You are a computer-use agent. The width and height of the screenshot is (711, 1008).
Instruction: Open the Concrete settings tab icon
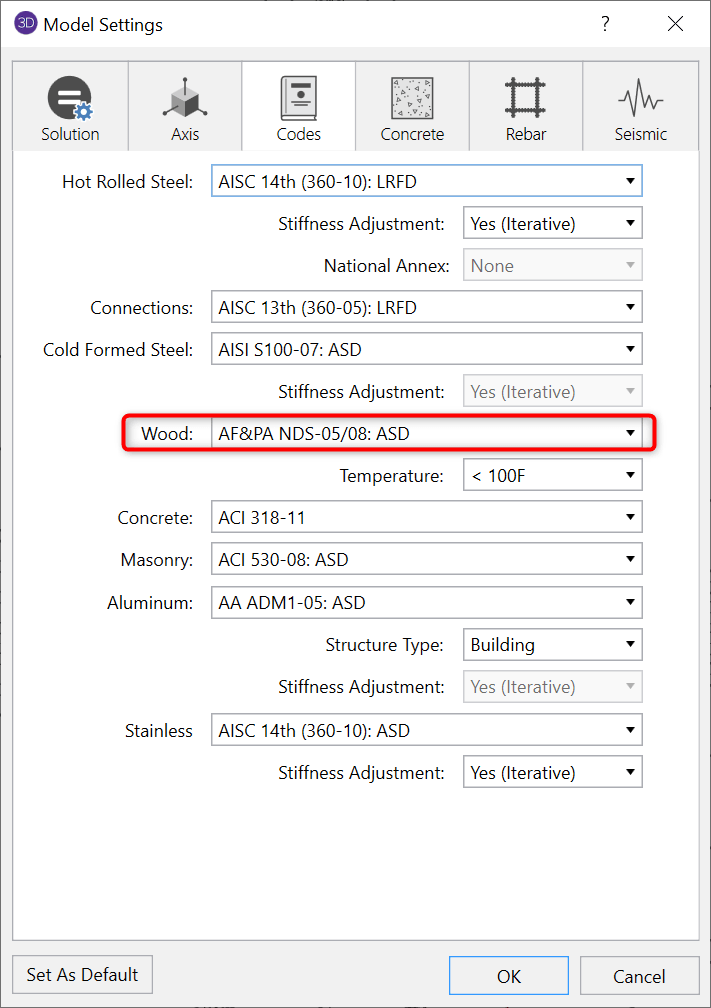click(412, 100)
